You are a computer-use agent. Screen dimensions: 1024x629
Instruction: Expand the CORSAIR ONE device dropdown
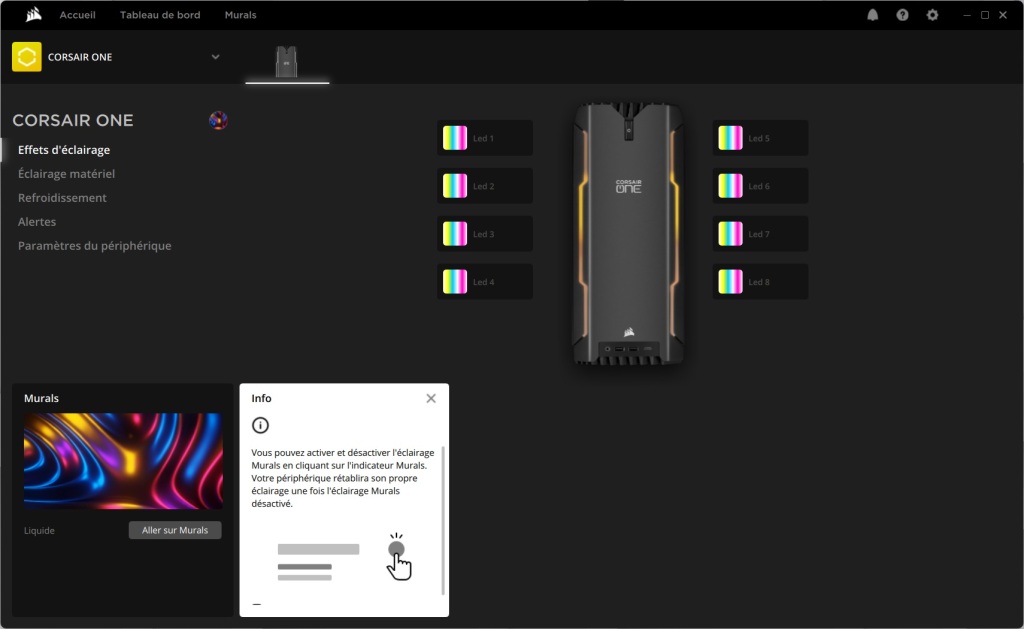point(215,57)
